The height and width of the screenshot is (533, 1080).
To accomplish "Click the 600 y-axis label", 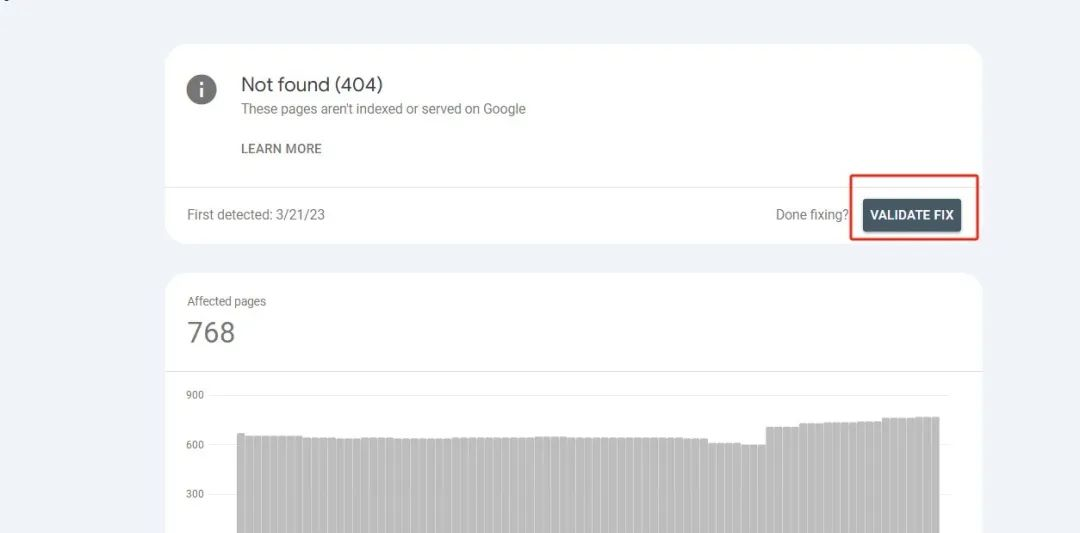I will point(195,445).
